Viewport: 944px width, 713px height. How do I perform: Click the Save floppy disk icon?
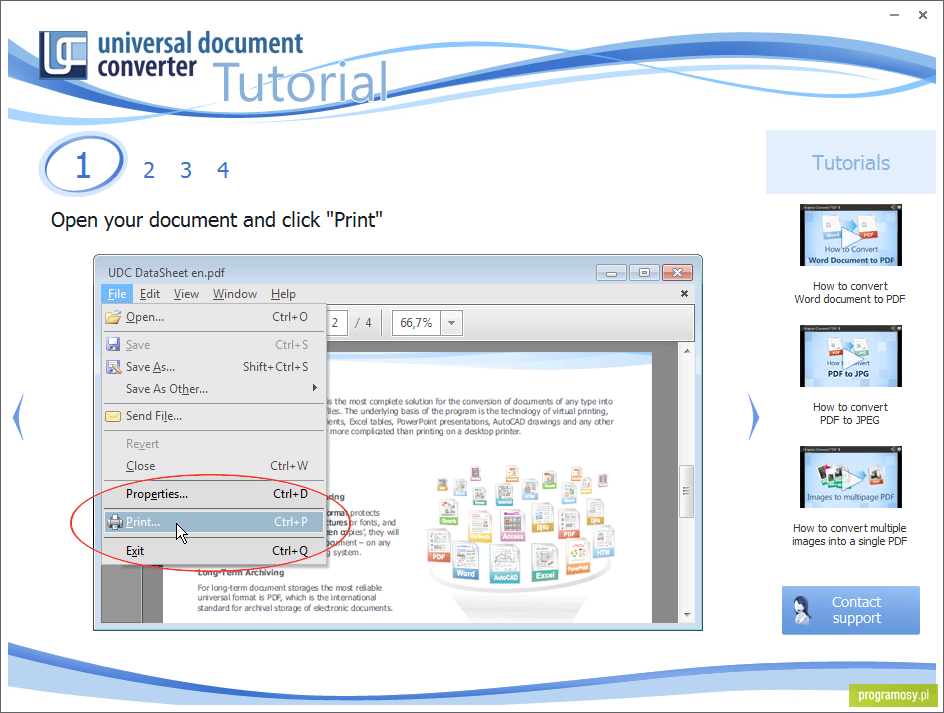(113, 344)
